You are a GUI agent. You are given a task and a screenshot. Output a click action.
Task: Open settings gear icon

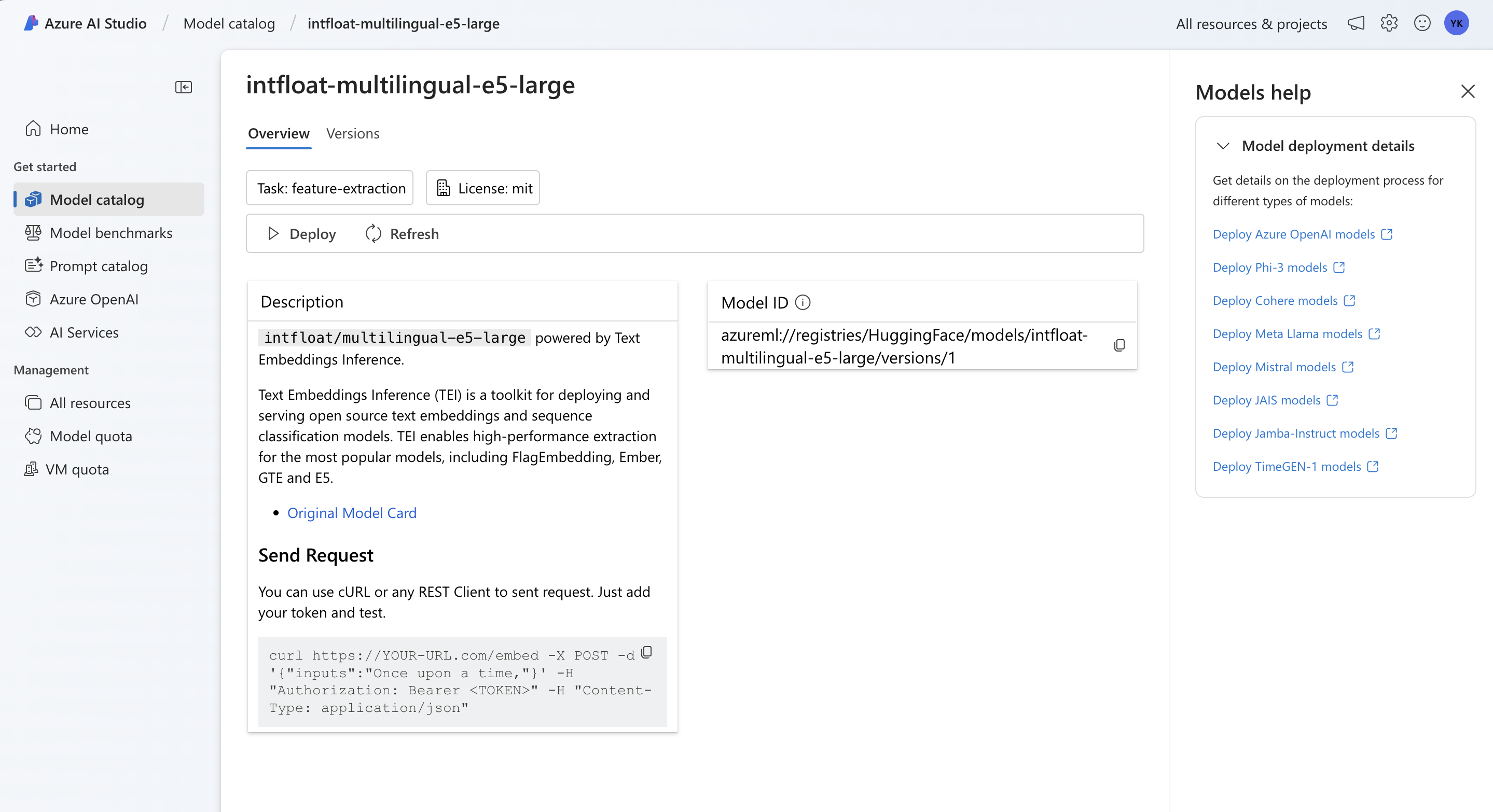[1389, 23]
